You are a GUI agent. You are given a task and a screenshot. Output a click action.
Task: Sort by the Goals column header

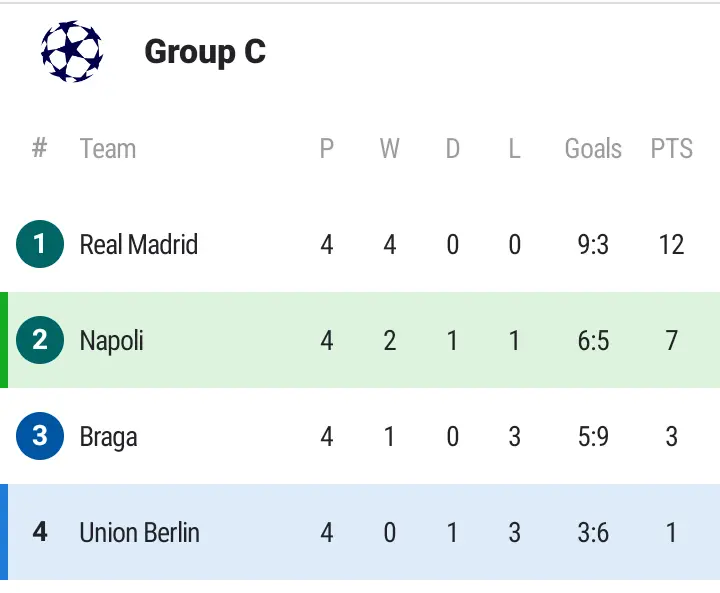(x=593, y=149)
